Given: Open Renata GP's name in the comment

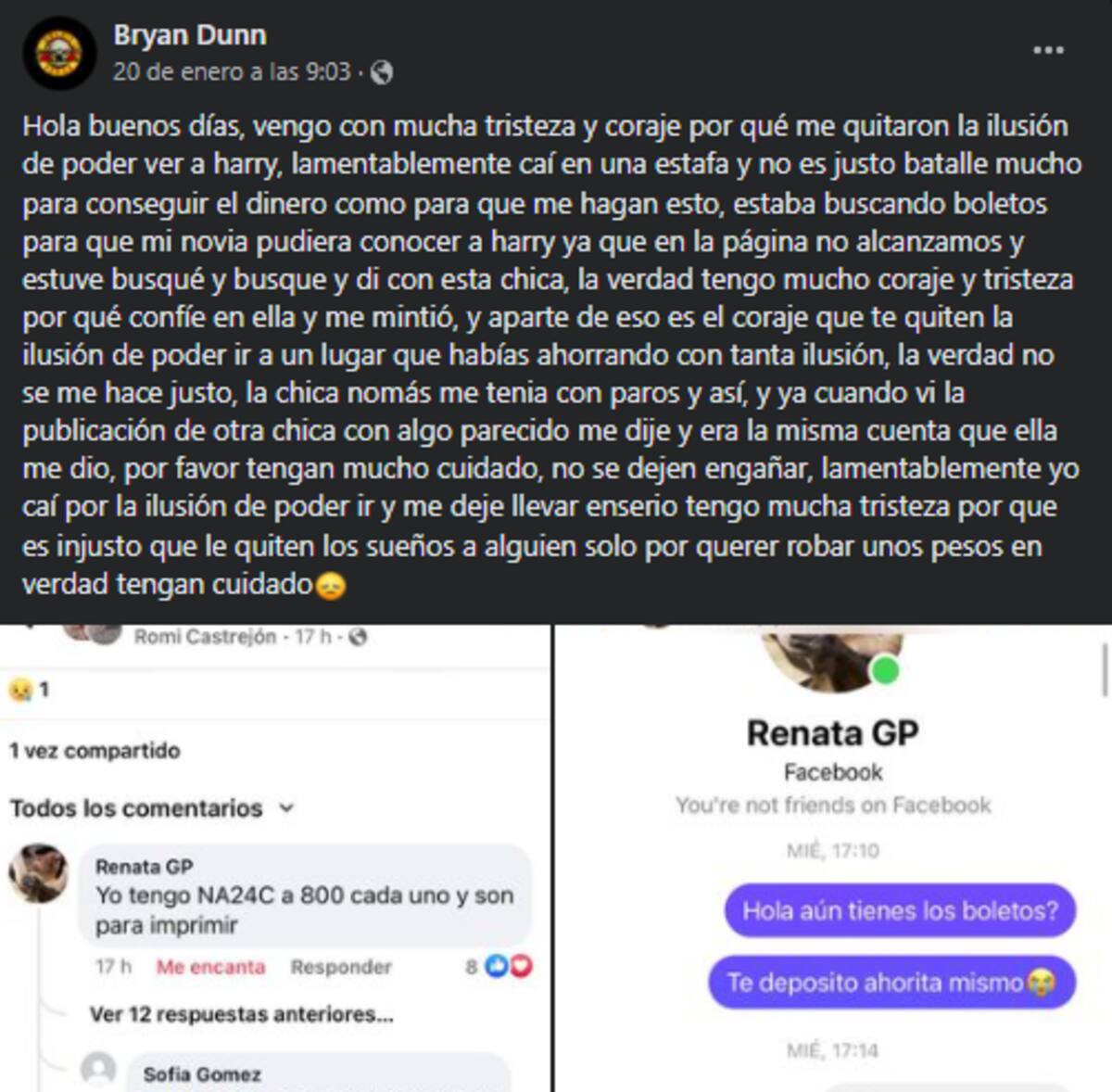Looking at the screenshot, I should (x=145, y=867).
